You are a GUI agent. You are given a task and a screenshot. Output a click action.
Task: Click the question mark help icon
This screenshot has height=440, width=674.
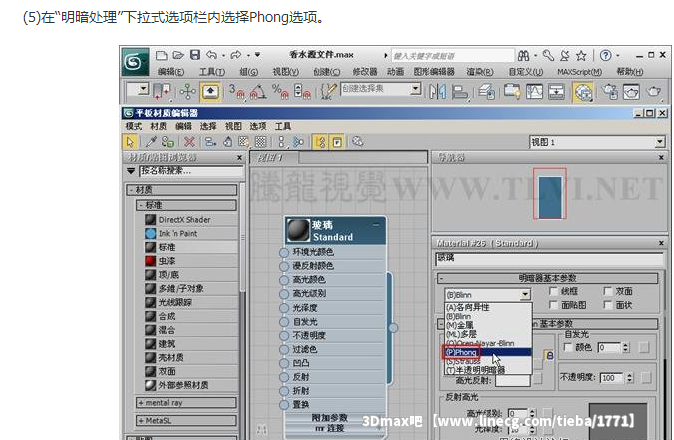[606, 55]
